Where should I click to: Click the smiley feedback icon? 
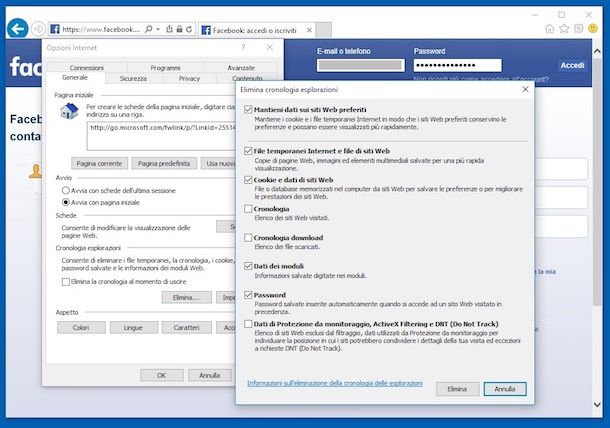point(593,28)
